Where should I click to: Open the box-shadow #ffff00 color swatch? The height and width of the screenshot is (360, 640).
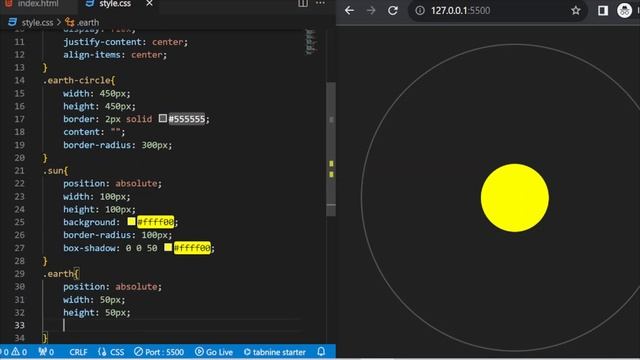168,247
